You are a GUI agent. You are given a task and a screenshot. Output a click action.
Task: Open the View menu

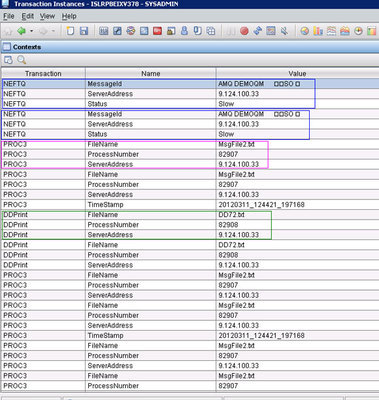click(x=47, y=16)
